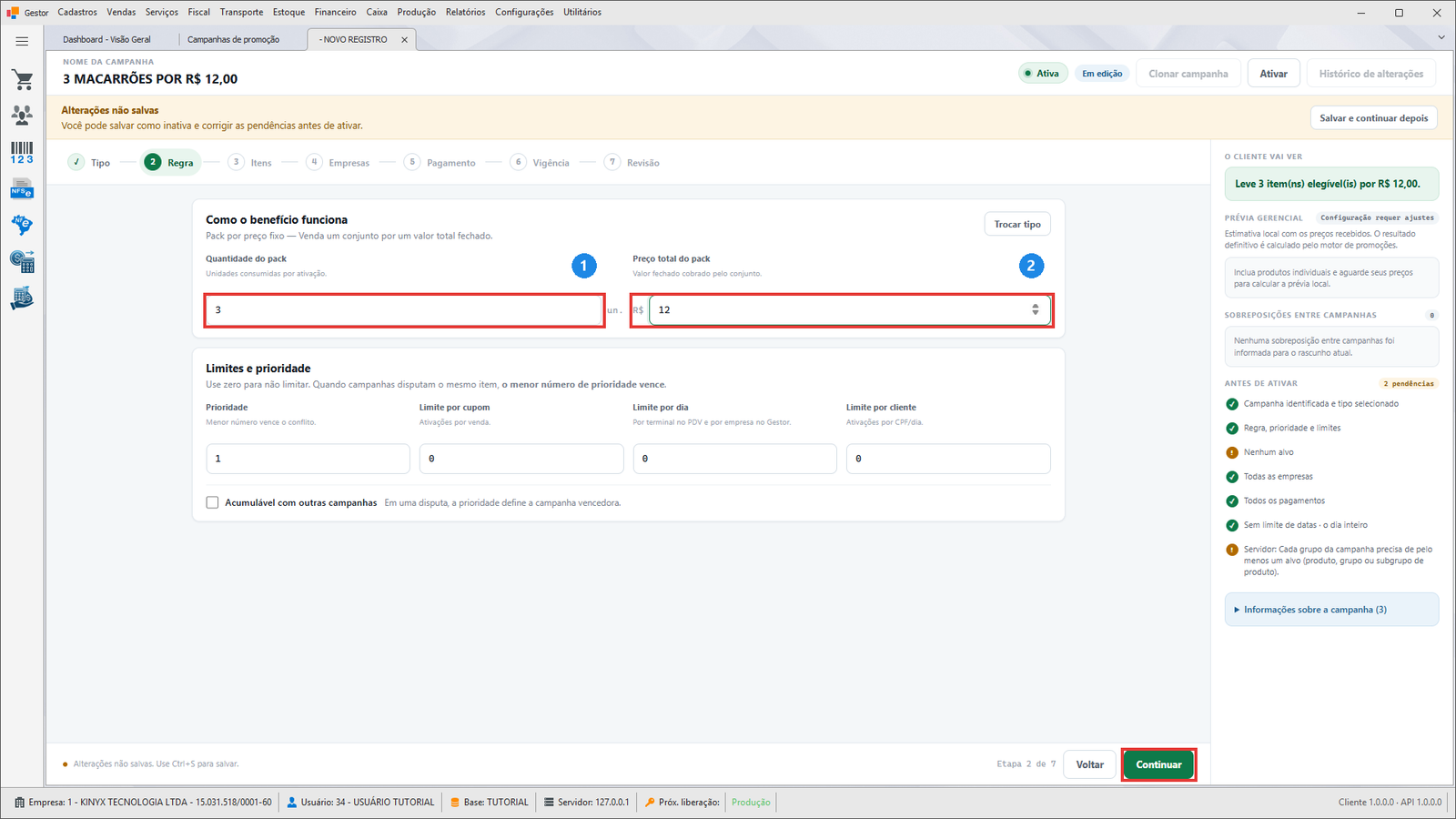Image resolution: width=1456 pixels, height=819 pixels.
Task: Open the NF-e Brazil map invoice icon
Action: 22,225
